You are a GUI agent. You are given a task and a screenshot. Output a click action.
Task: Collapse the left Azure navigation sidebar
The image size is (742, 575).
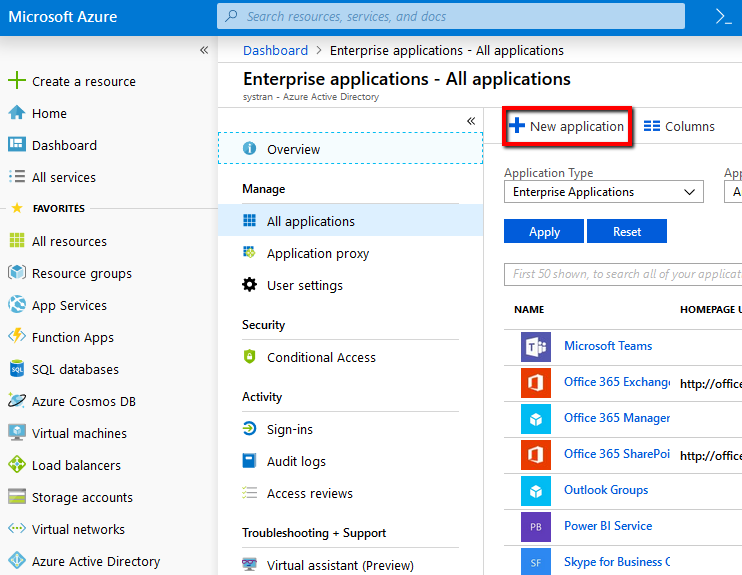(x=204, y=50)
